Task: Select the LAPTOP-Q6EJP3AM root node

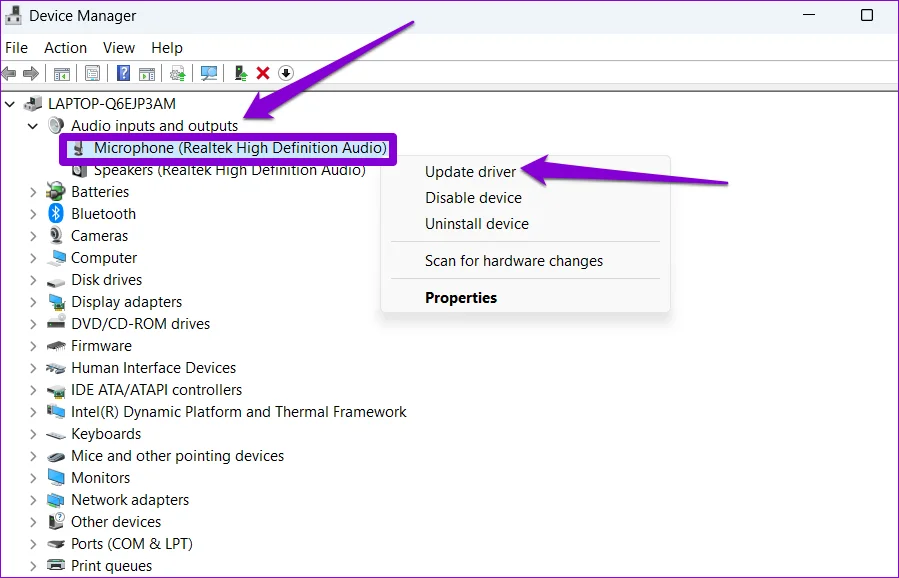Action: pos(111,104)
